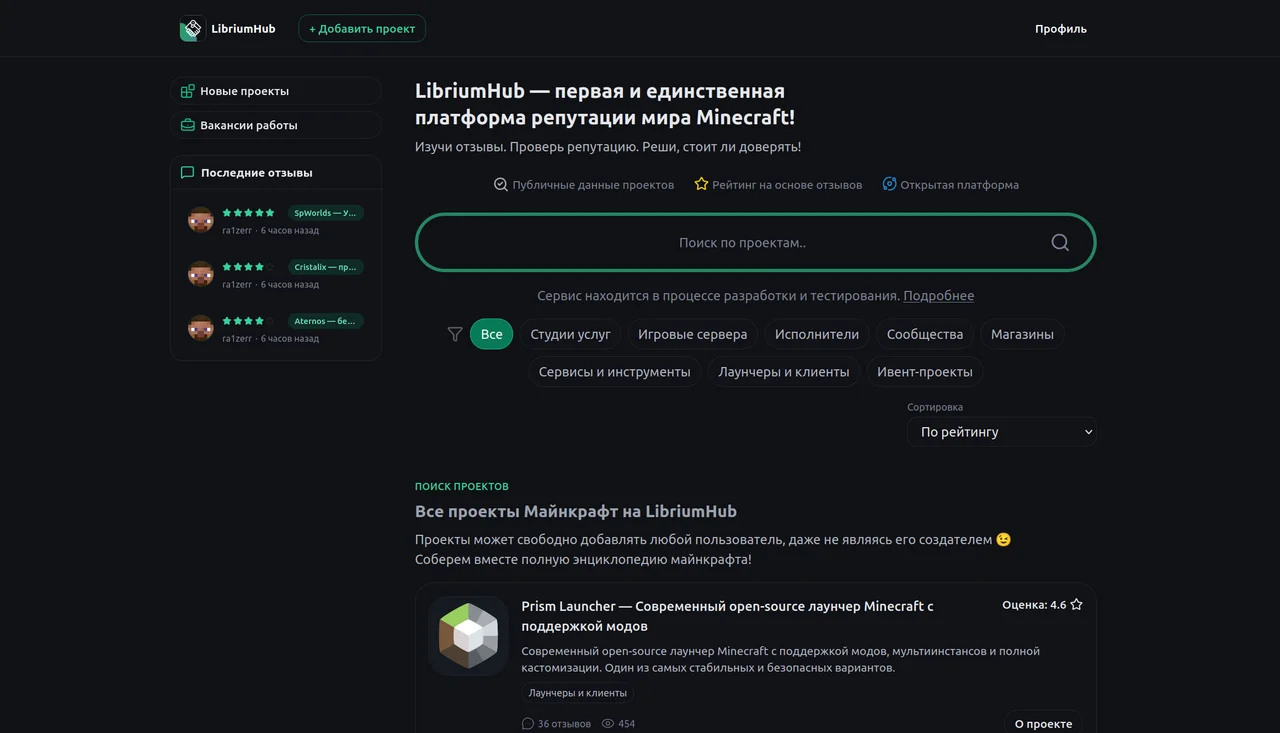
Task: Click the О проекте button
Action: (x=1043, y=723)
